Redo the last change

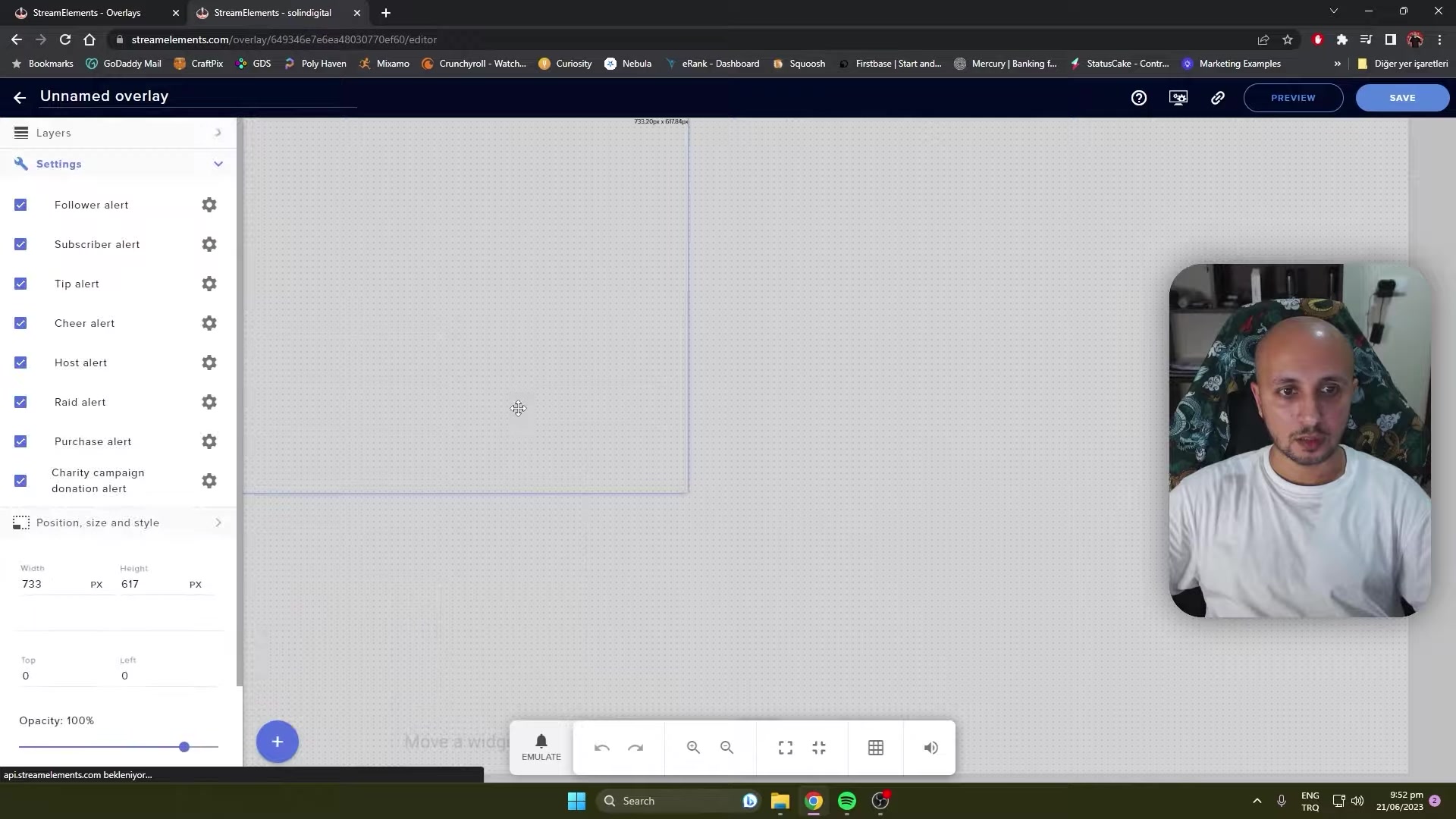(x=635, y=748)
